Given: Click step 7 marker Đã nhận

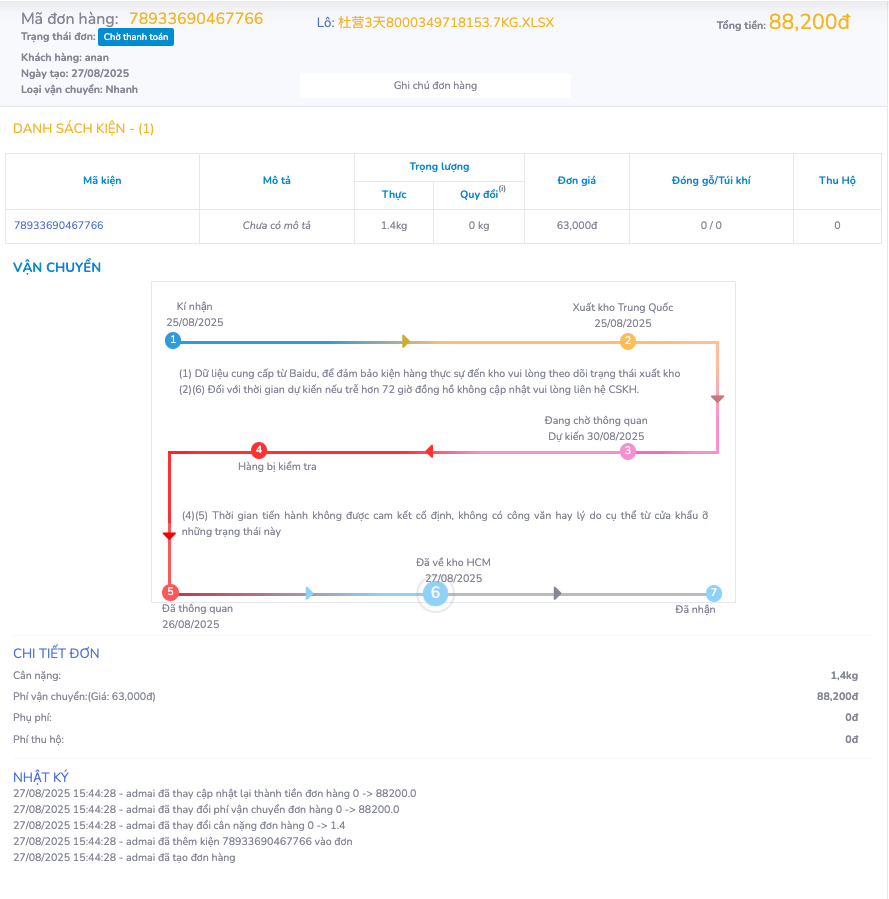Looking at the screenshot, I should click(x=713, y=592).
